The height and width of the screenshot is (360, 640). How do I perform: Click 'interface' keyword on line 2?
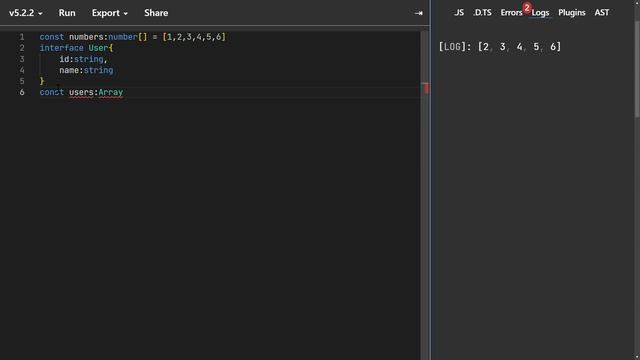62,48
